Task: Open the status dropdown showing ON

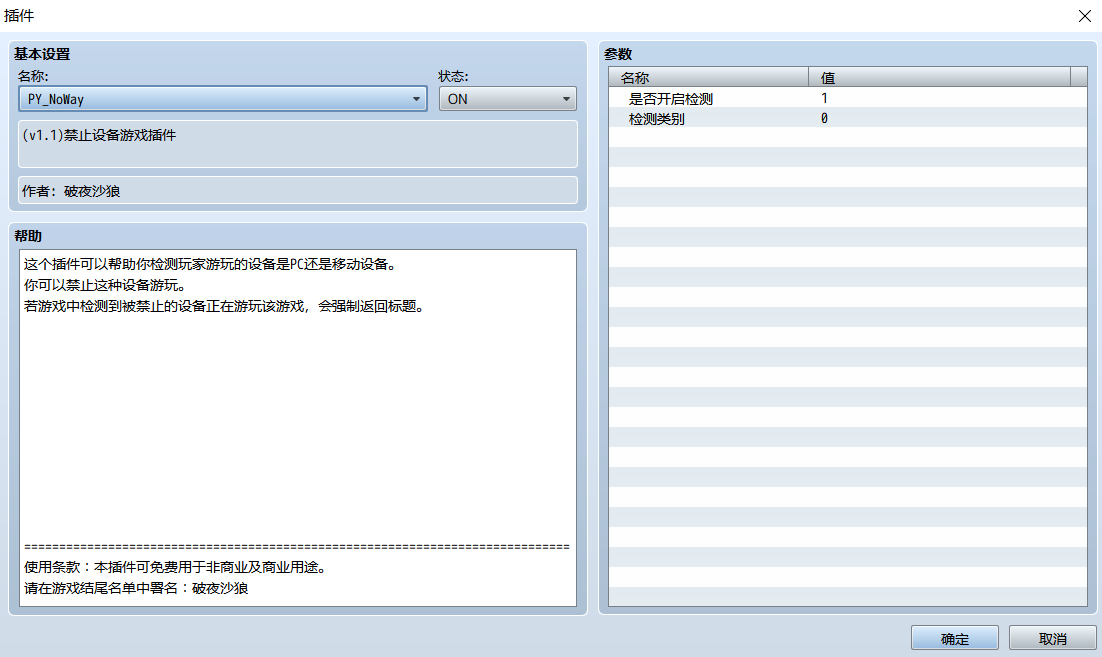Action: (507, 99)
